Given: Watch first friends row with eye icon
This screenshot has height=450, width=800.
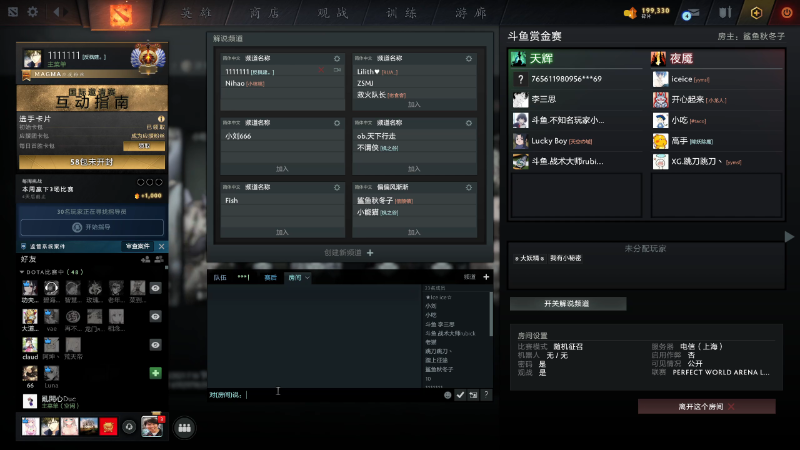Looking at the screenshot, I should (x=156, y=288).
